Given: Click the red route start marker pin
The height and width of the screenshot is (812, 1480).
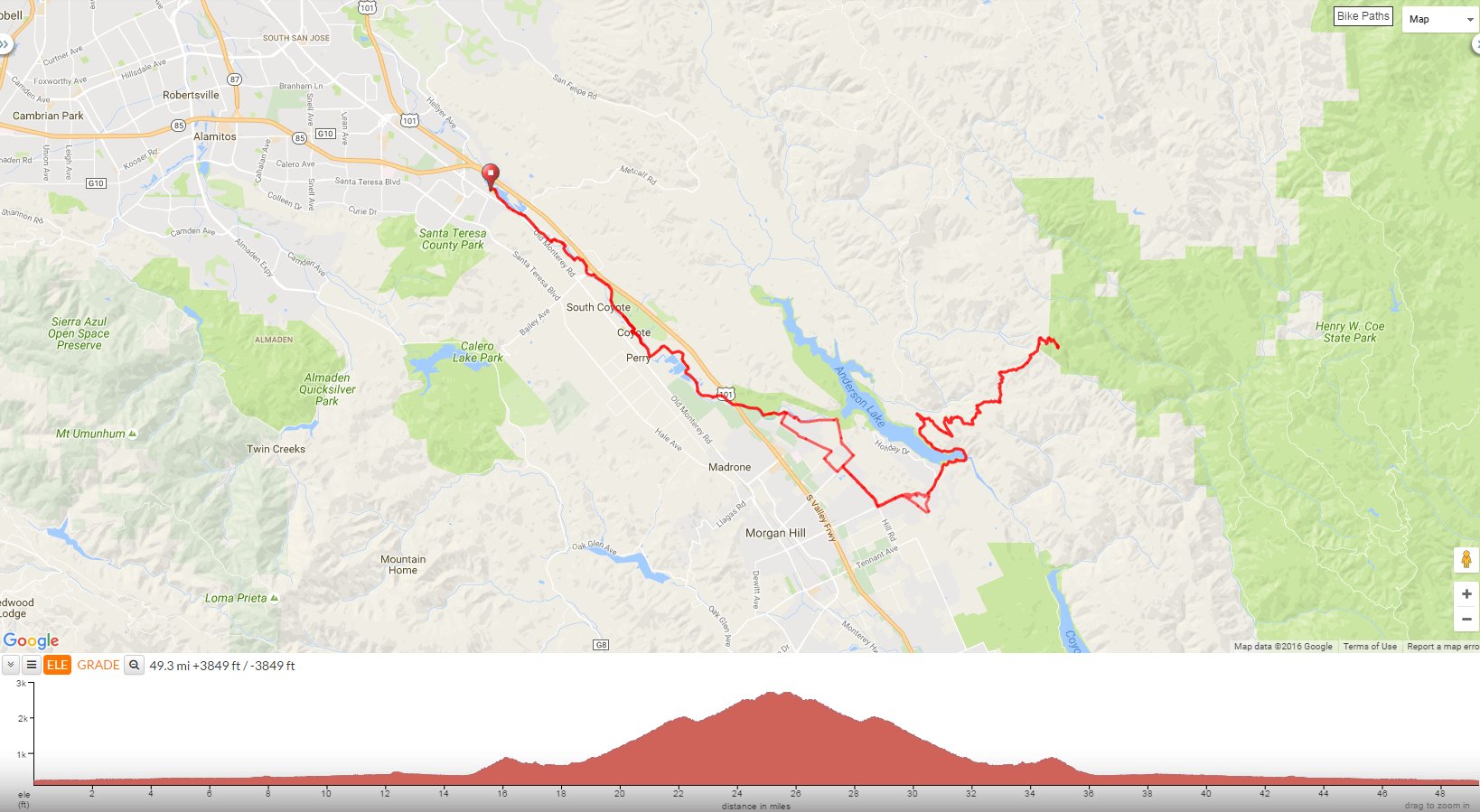Looking at the screenshot, I should pos(490,175).
